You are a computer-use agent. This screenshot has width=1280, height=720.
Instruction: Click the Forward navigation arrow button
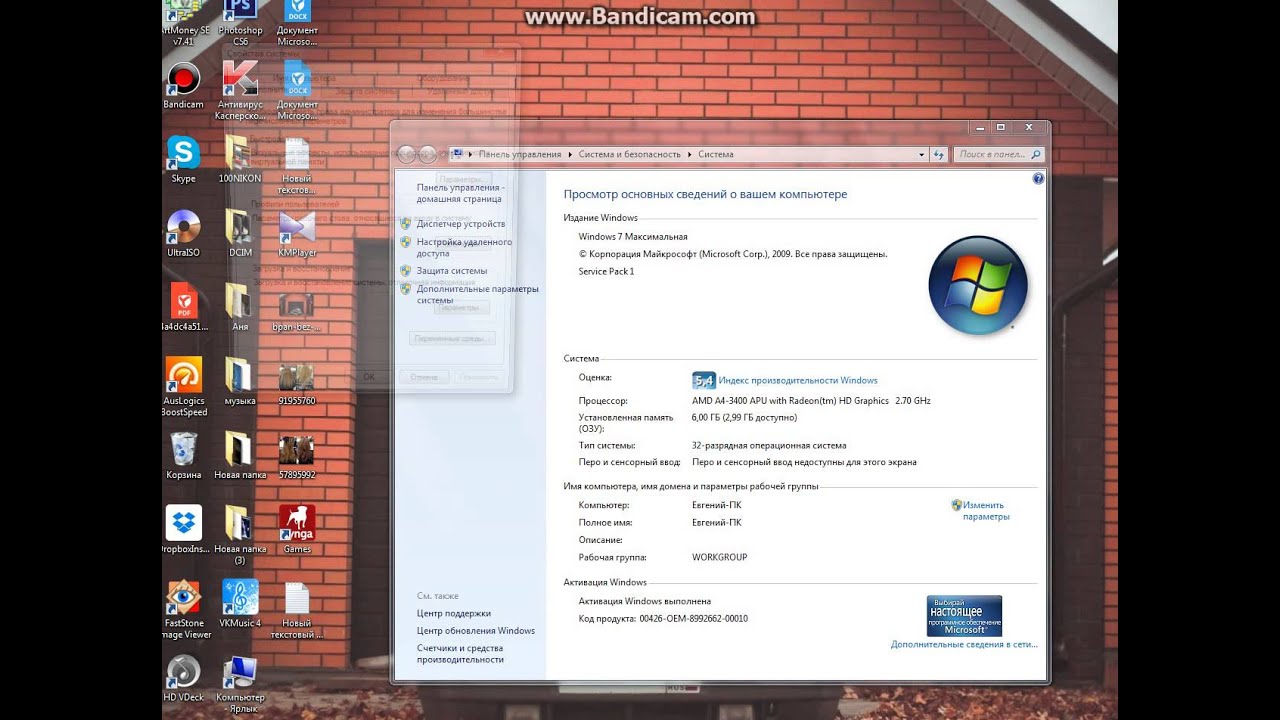[x=428, y=154]
